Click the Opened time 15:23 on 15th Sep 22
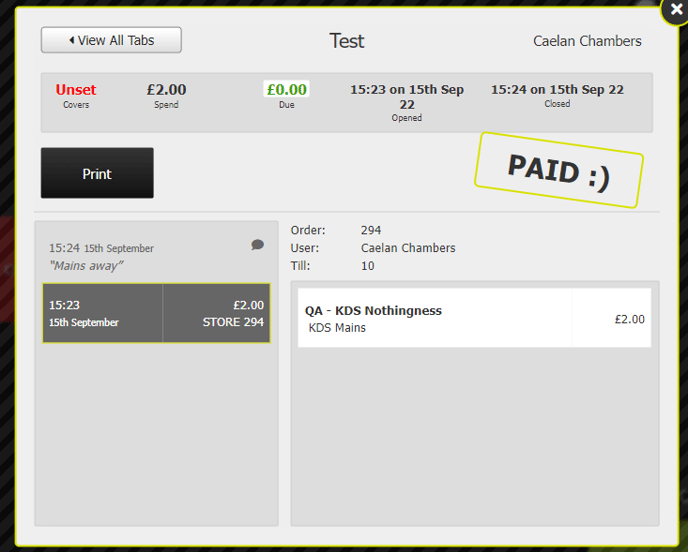 point(407,97)
